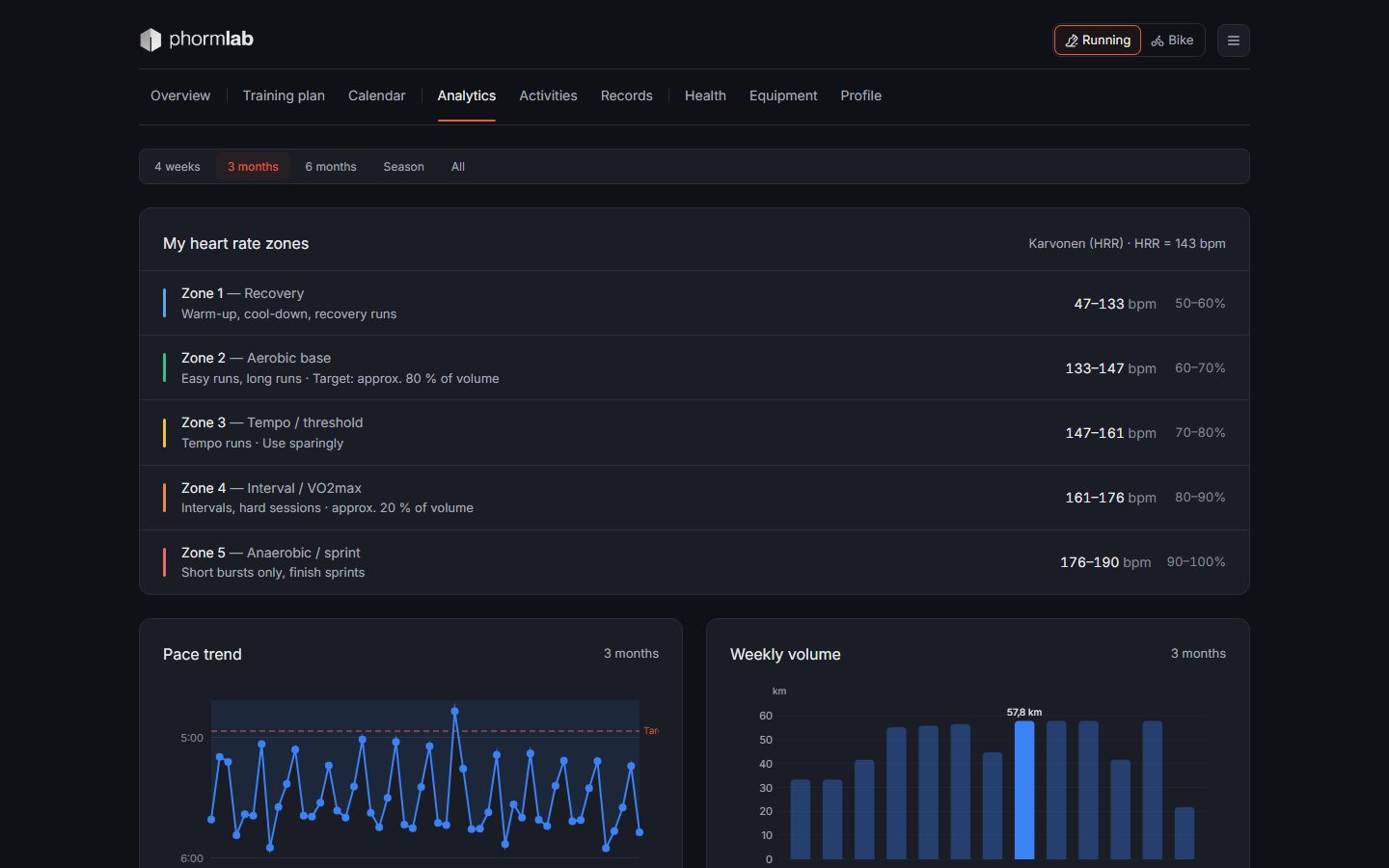Click the 90–100% percentage label
Screen dimensions: 1389x868
pos(1196,562)
